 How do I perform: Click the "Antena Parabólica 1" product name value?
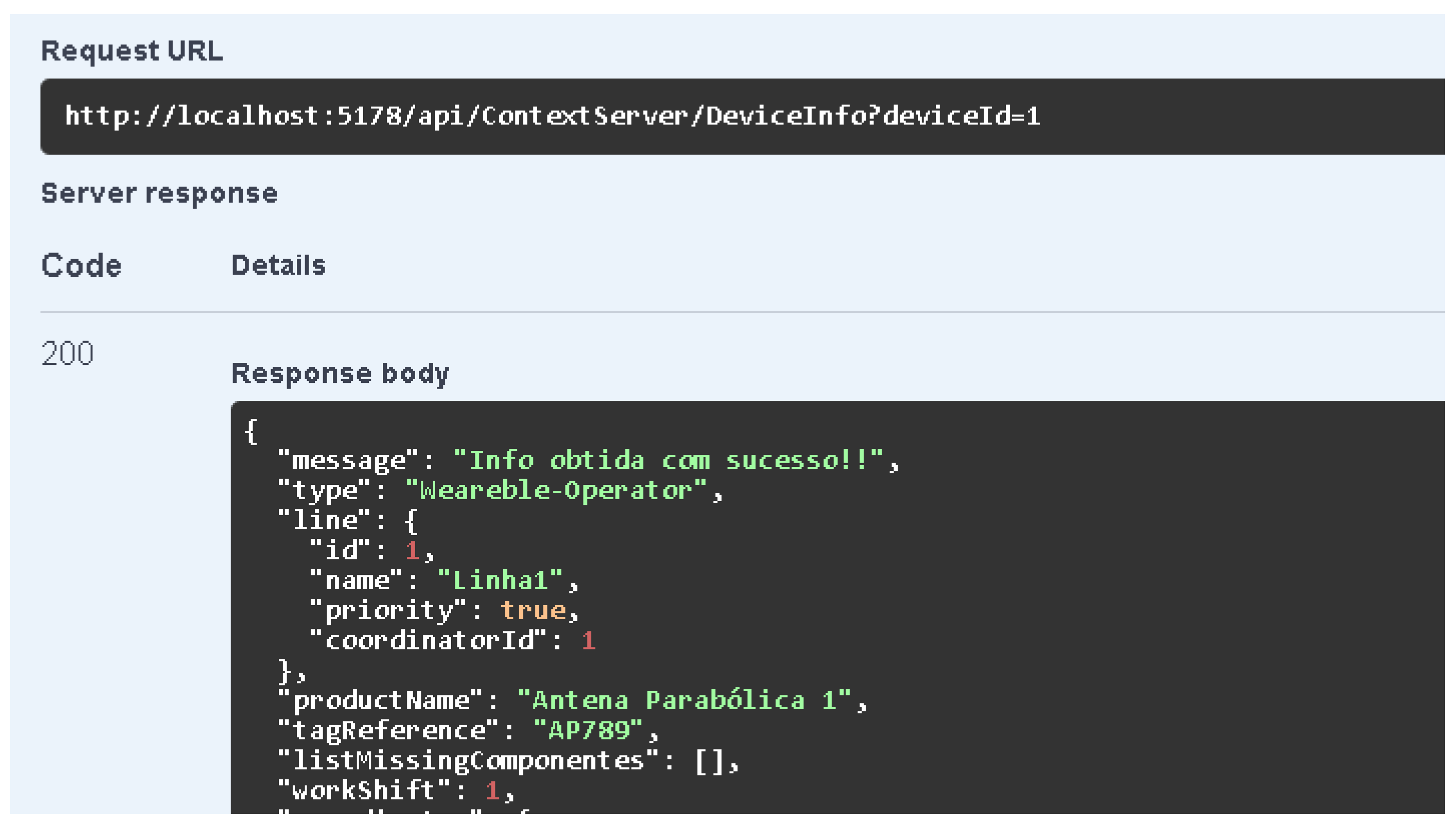[x=684, y=700]
